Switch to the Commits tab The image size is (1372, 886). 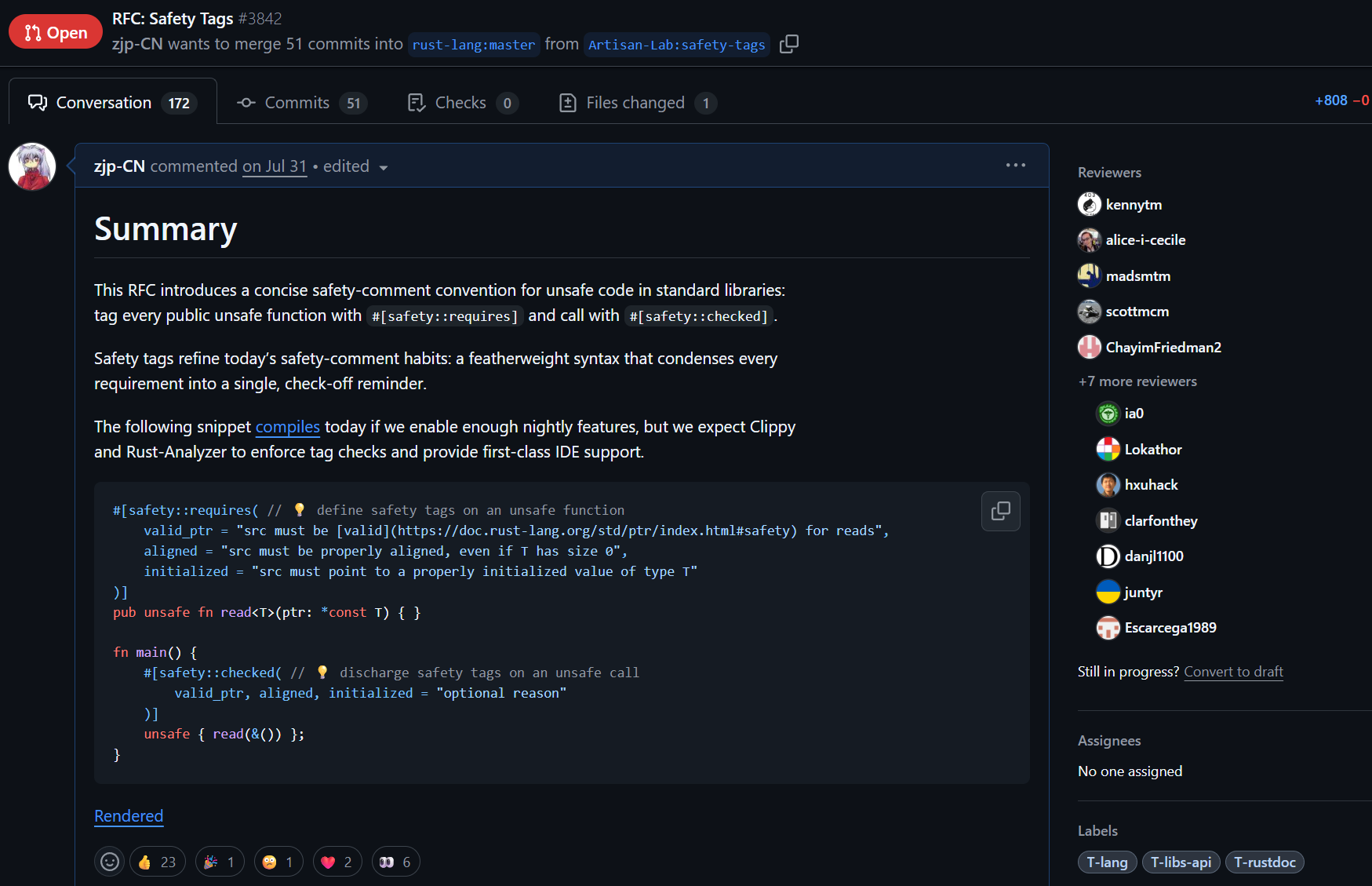[302, 103]
